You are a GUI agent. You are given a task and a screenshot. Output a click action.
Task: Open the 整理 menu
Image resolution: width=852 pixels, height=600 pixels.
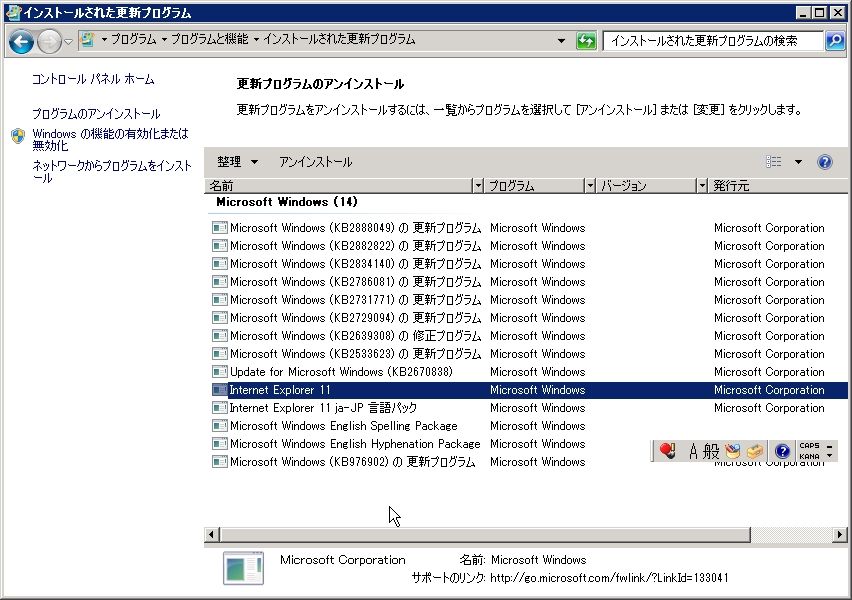point(237,162)
